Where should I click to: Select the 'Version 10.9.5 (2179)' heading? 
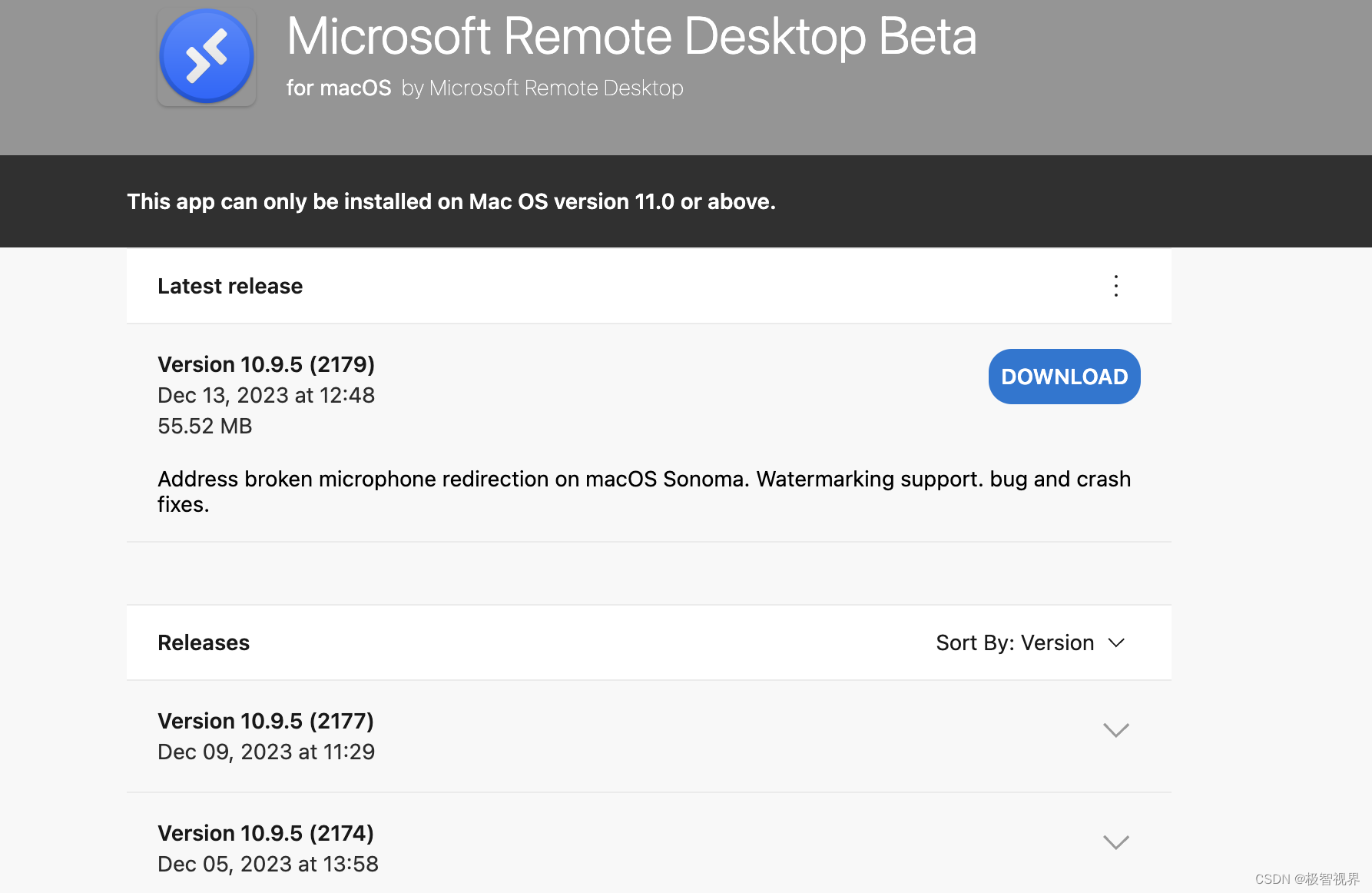point(266,364)
